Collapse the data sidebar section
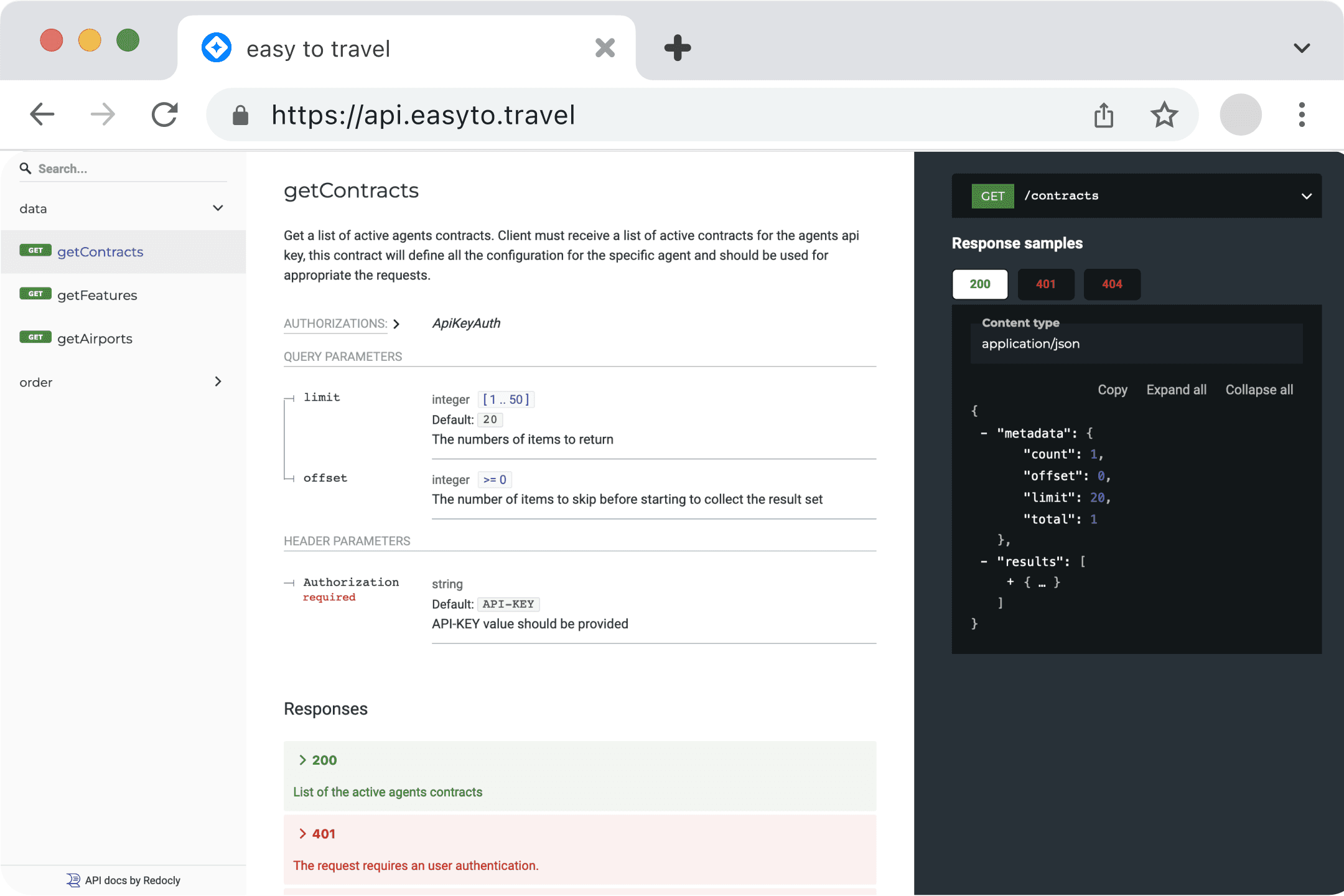Screen dimensions: 1344x896 pyautogui.click(x=218, y=208)
